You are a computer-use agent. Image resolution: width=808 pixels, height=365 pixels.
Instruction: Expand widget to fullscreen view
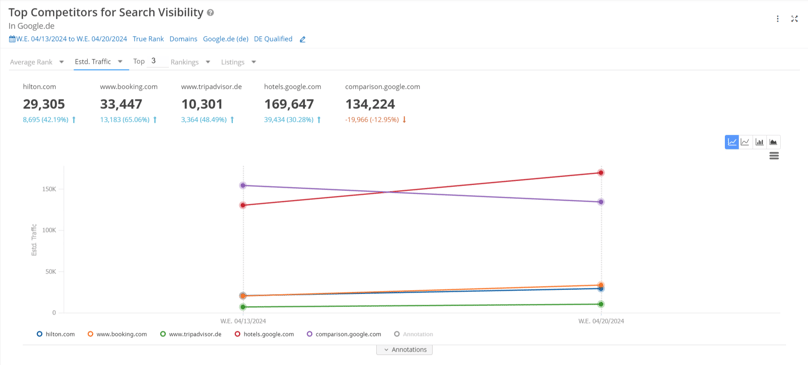pos(794,19)
